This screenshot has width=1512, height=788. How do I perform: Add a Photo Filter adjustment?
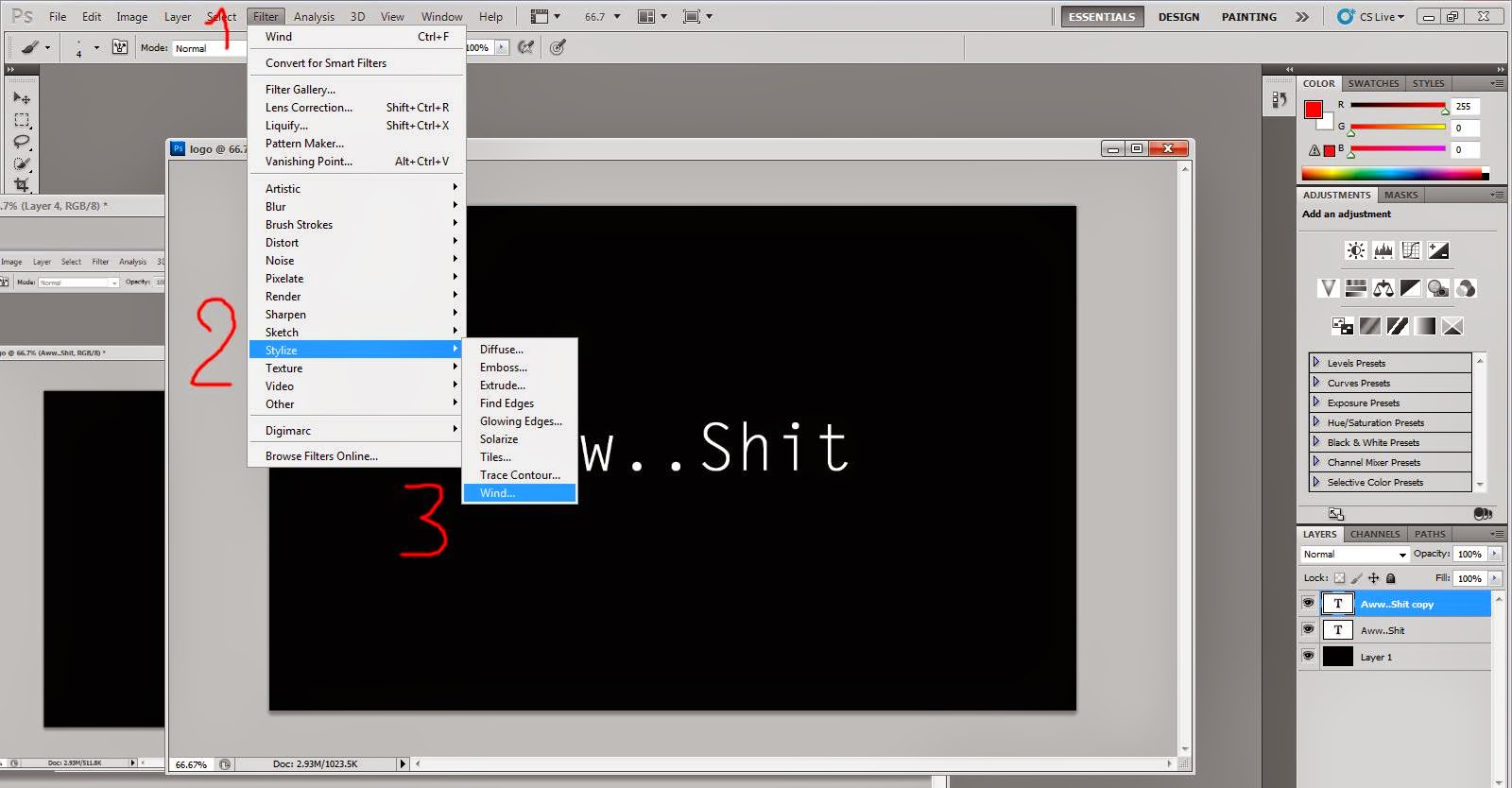1438,288
